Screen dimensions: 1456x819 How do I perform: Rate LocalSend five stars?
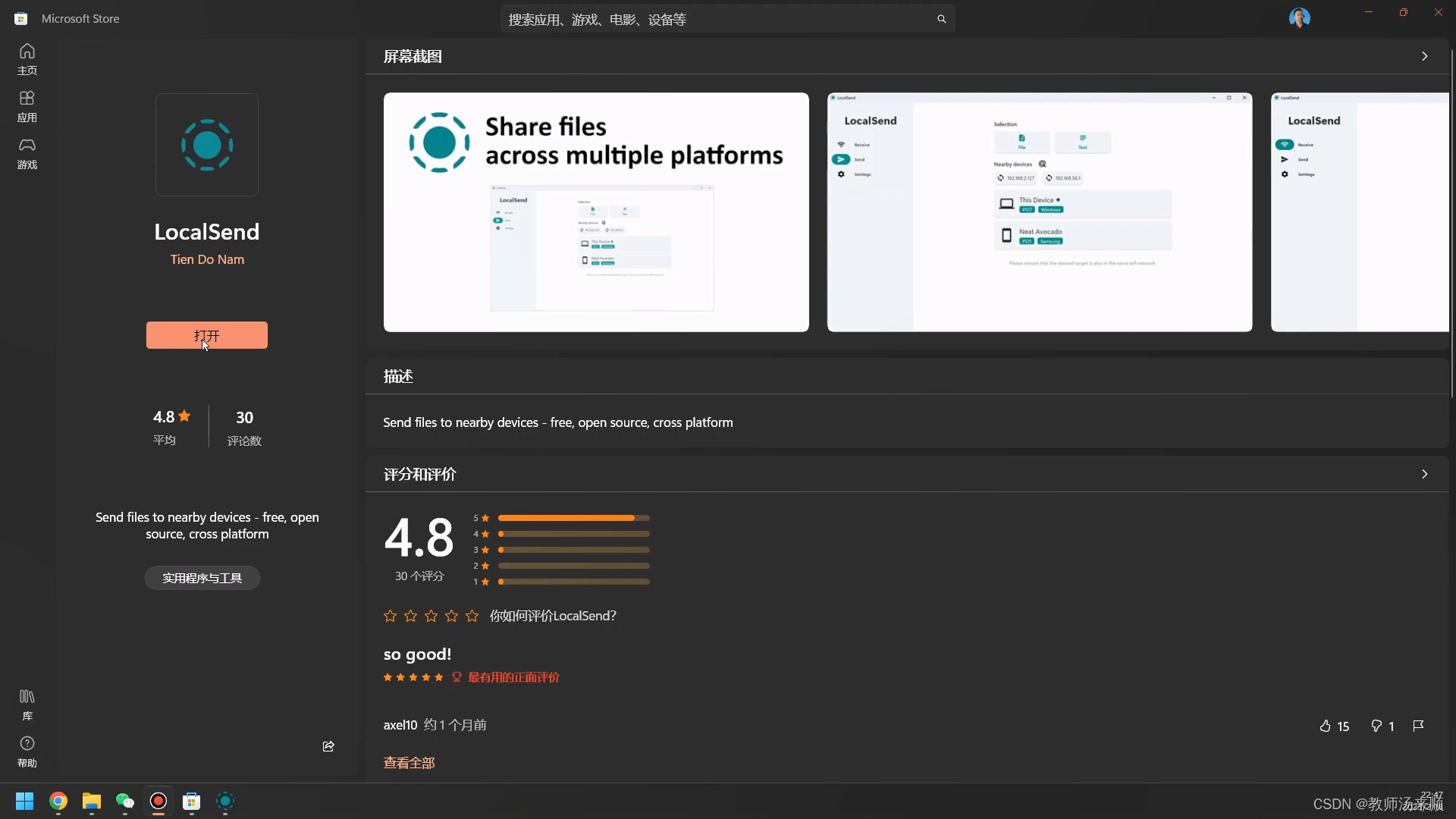pyautogui.click(x=472, y=616)
